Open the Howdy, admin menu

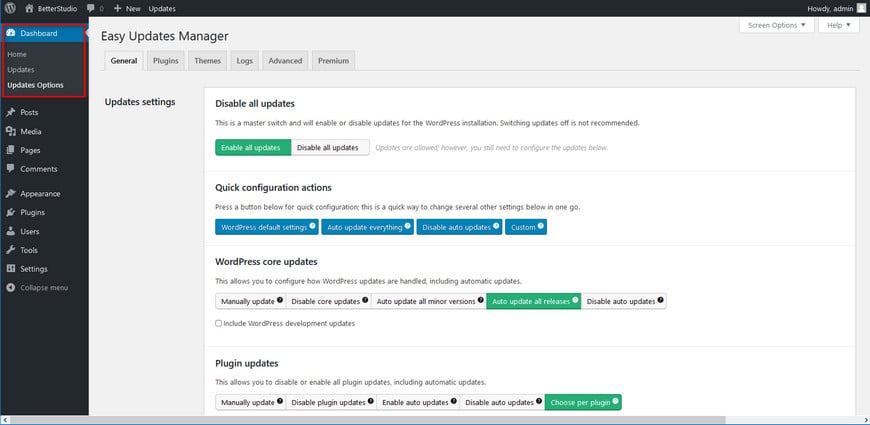pyautogui.click(x=836, y=8)
